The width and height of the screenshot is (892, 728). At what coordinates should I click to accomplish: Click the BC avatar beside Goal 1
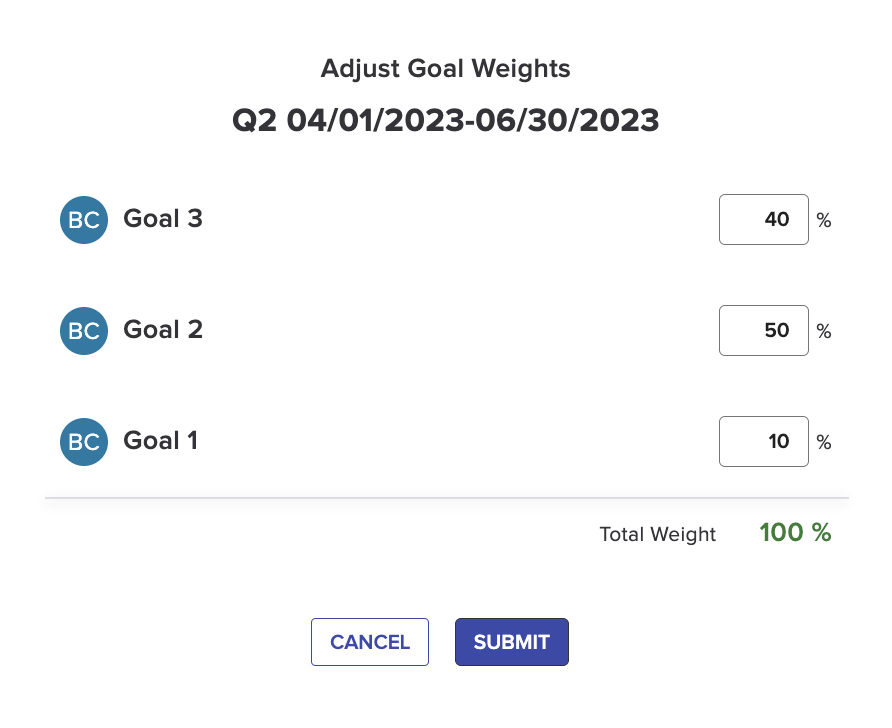pyautogui.click(x=84, y=442)
